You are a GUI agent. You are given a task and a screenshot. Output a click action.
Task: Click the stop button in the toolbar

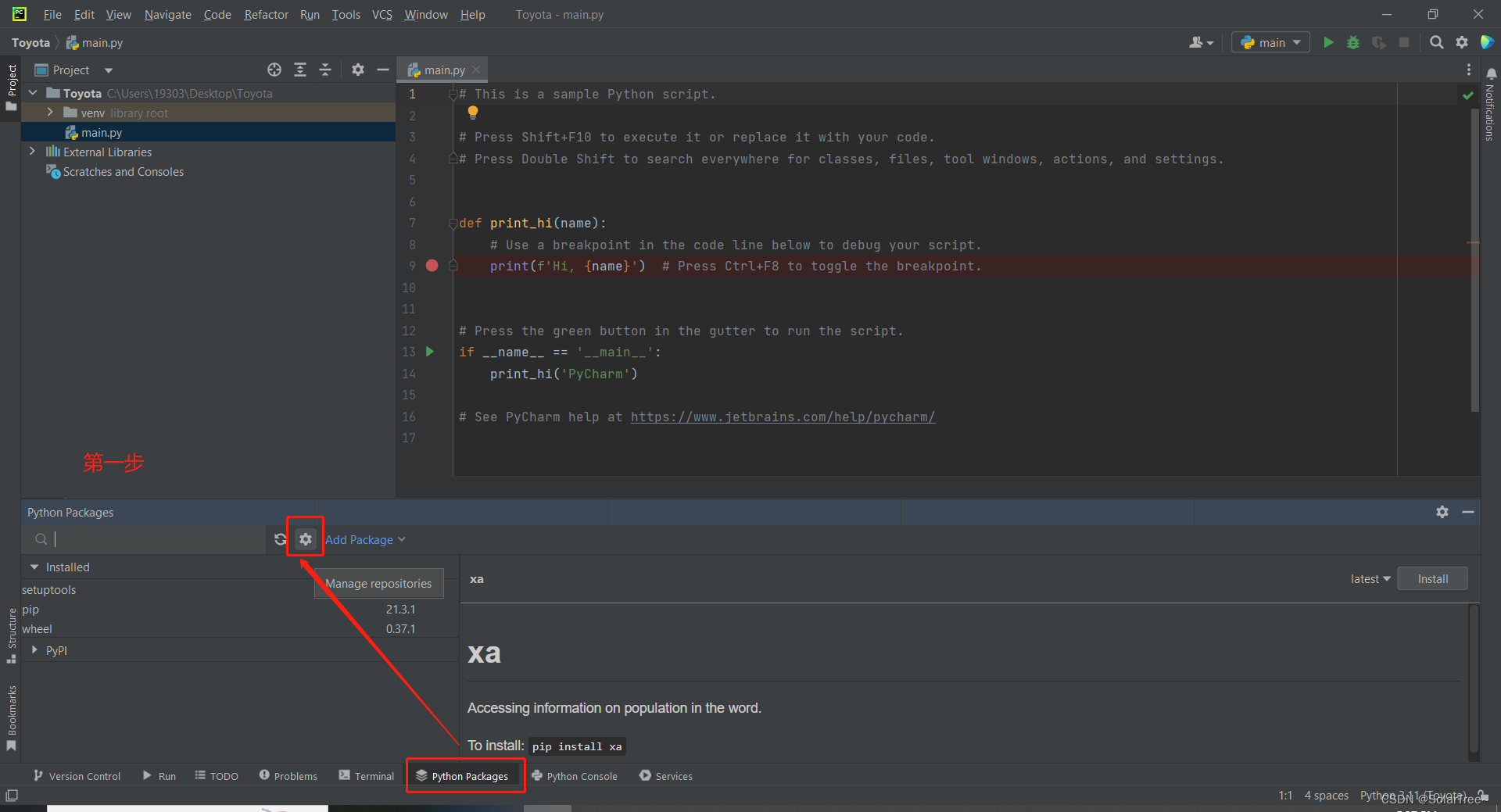coord(1404,42)
